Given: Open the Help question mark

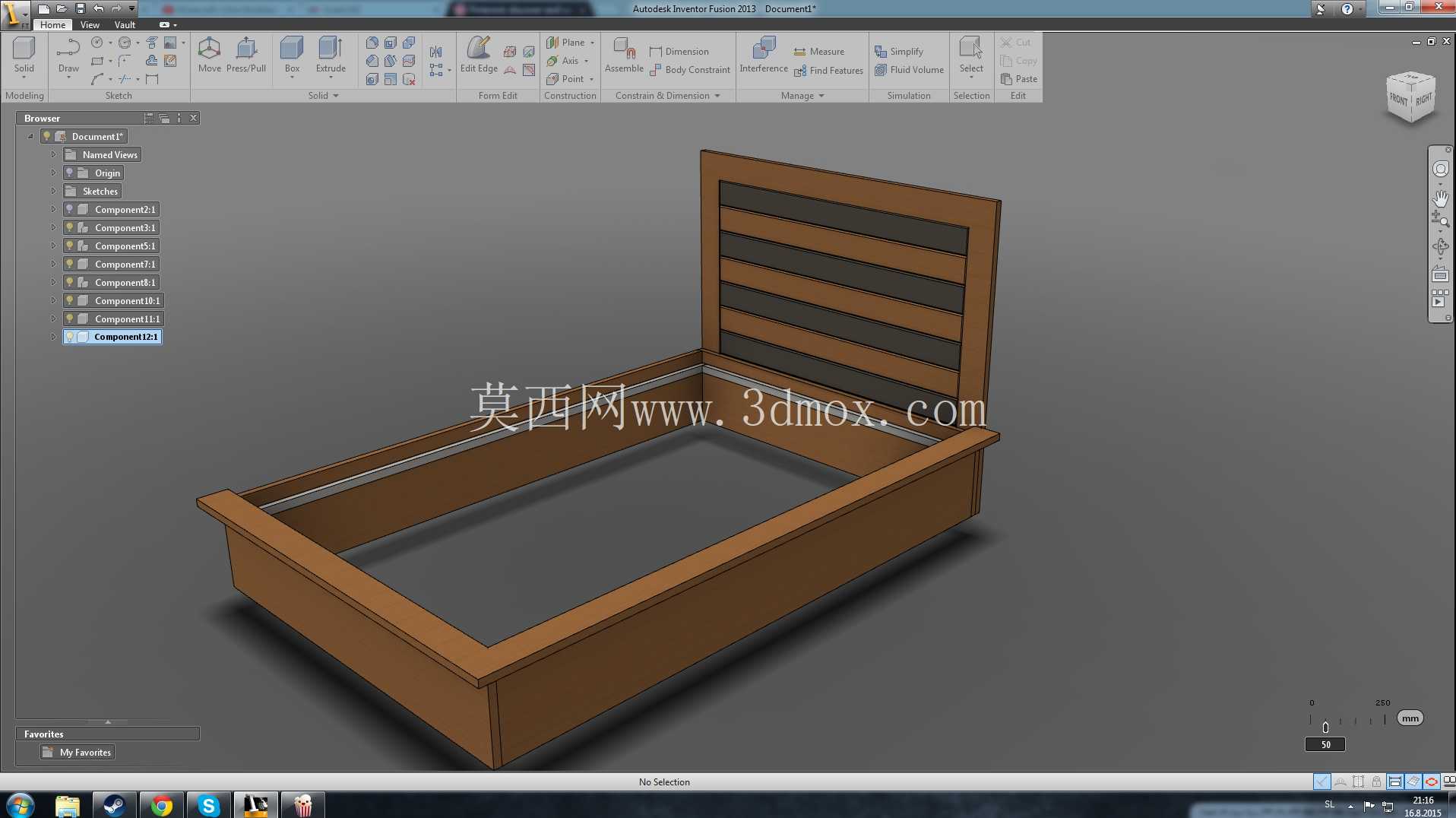Looking at the screenshot, I should 1347,9.
